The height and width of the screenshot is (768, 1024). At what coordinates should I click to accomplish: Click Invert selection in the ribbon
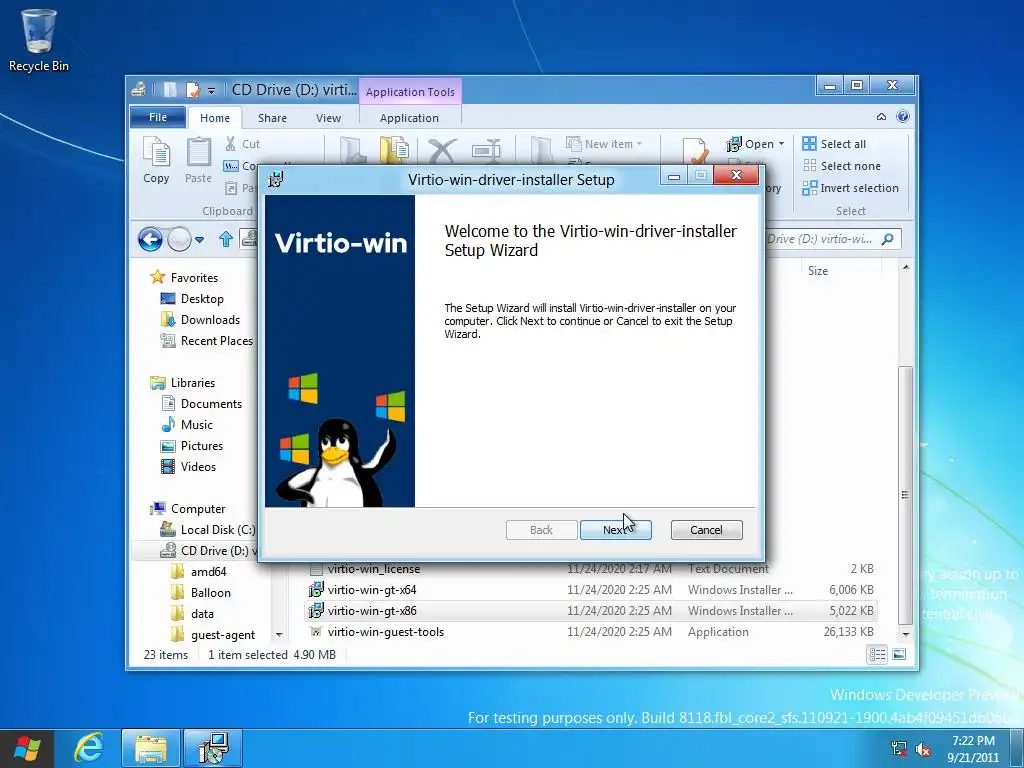click(850, 188)
